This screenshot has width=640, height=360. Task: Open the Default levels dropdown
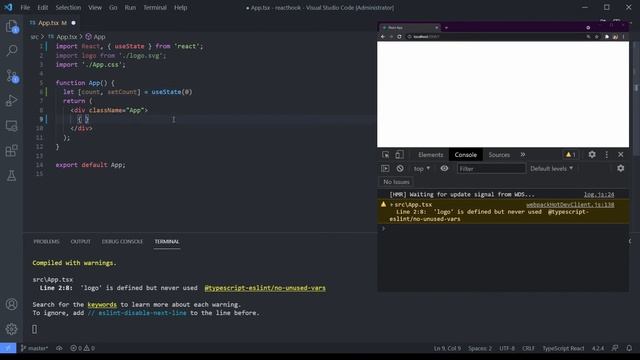[x=551, y=169]
